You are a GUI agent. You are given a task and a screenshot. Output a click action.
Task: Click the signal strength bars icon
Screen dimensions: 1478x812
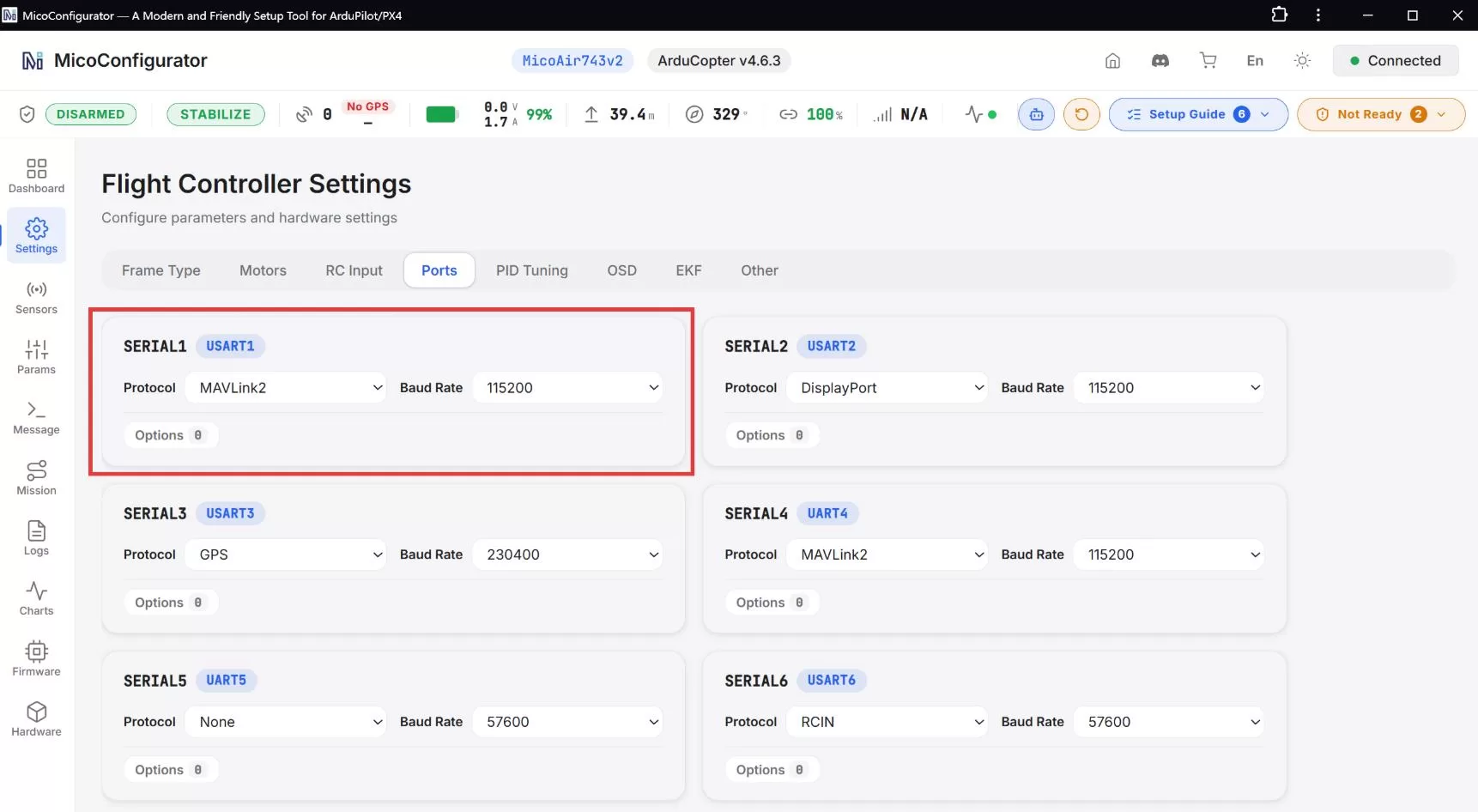(882, 114)
